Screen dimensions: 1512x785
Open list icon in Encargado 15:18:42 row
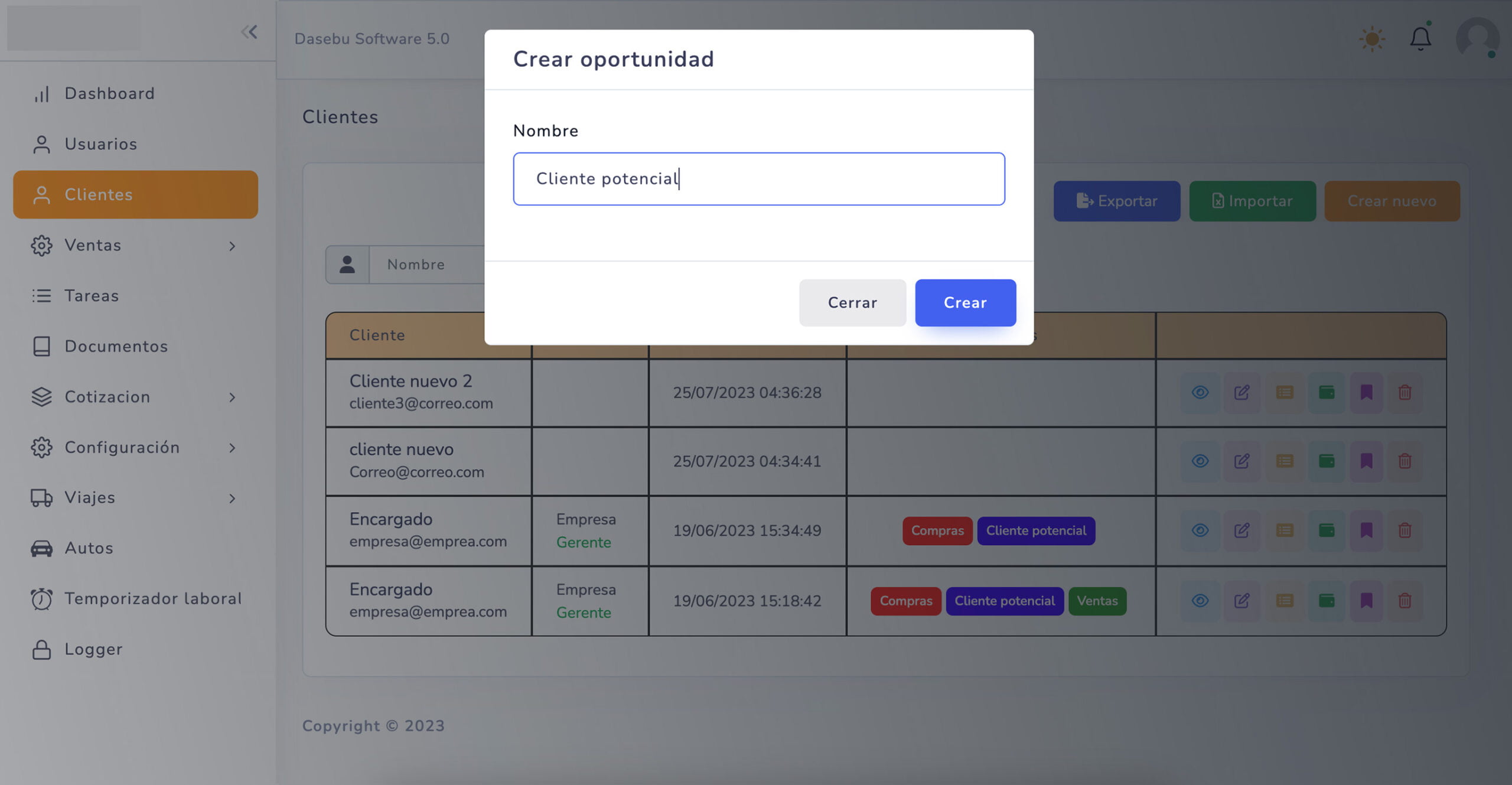[1284, 601]
